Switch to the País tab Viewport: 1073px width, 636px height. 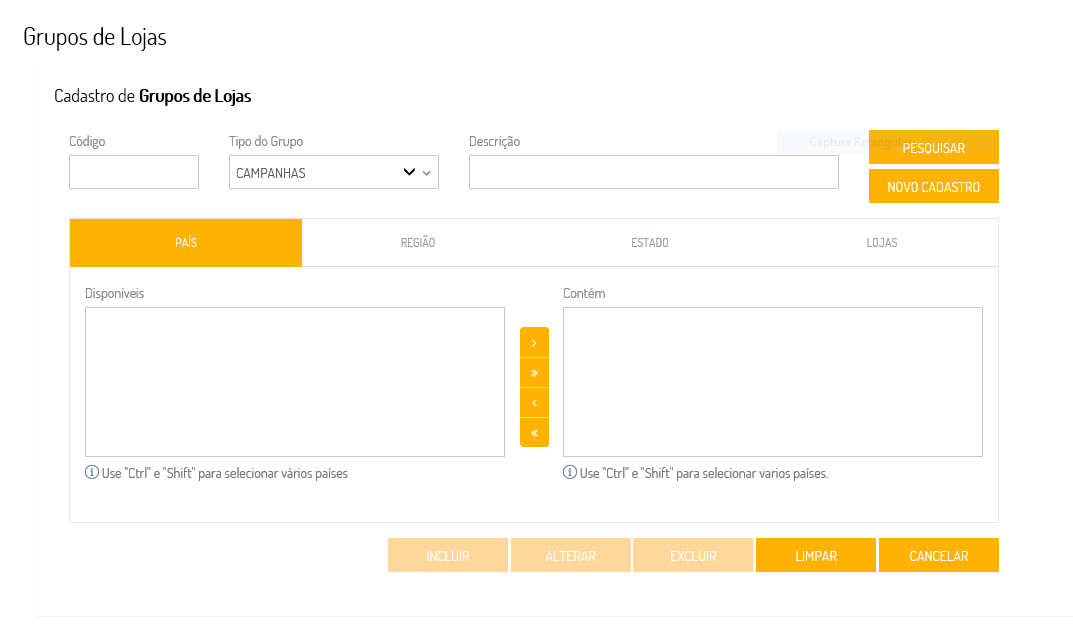(185, 243)
